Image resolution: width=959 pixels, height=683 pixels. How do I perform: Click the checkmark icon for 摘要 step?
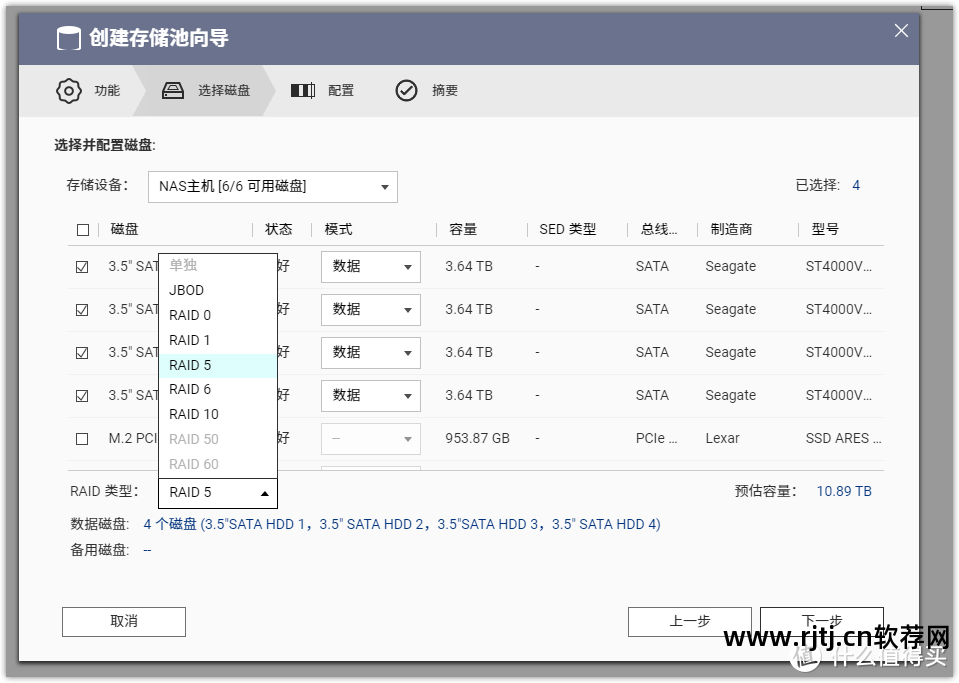[x=406, y=90]
